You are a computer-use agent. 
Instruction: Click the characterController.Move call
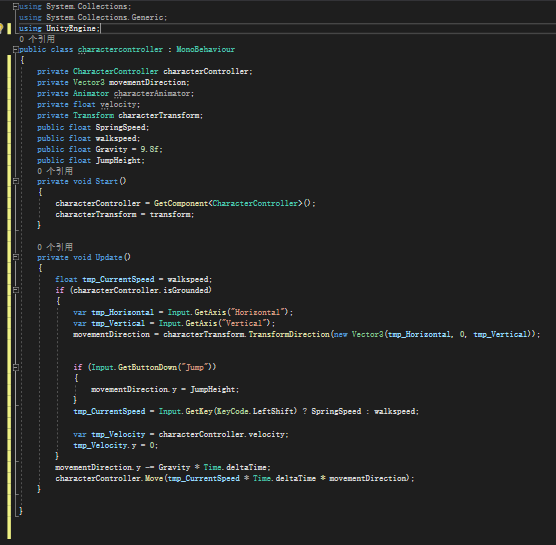point(109,478)
